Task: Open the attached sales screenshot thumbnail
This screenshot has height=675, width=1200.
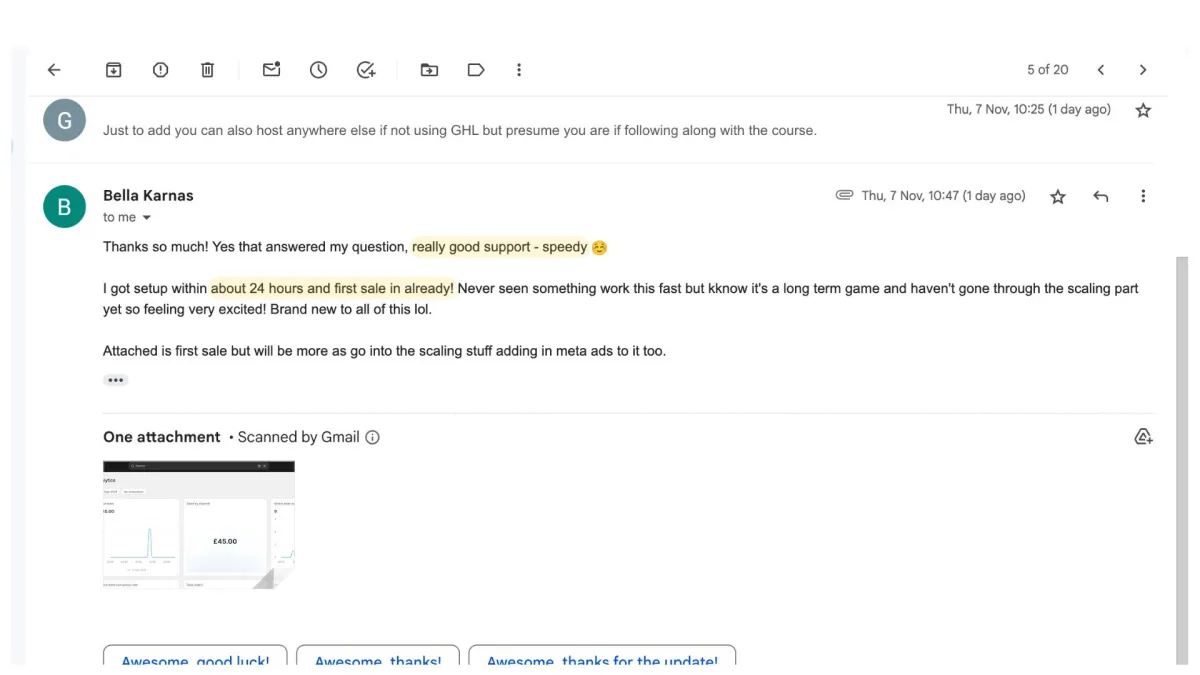Action: click(x=198, y=524)
